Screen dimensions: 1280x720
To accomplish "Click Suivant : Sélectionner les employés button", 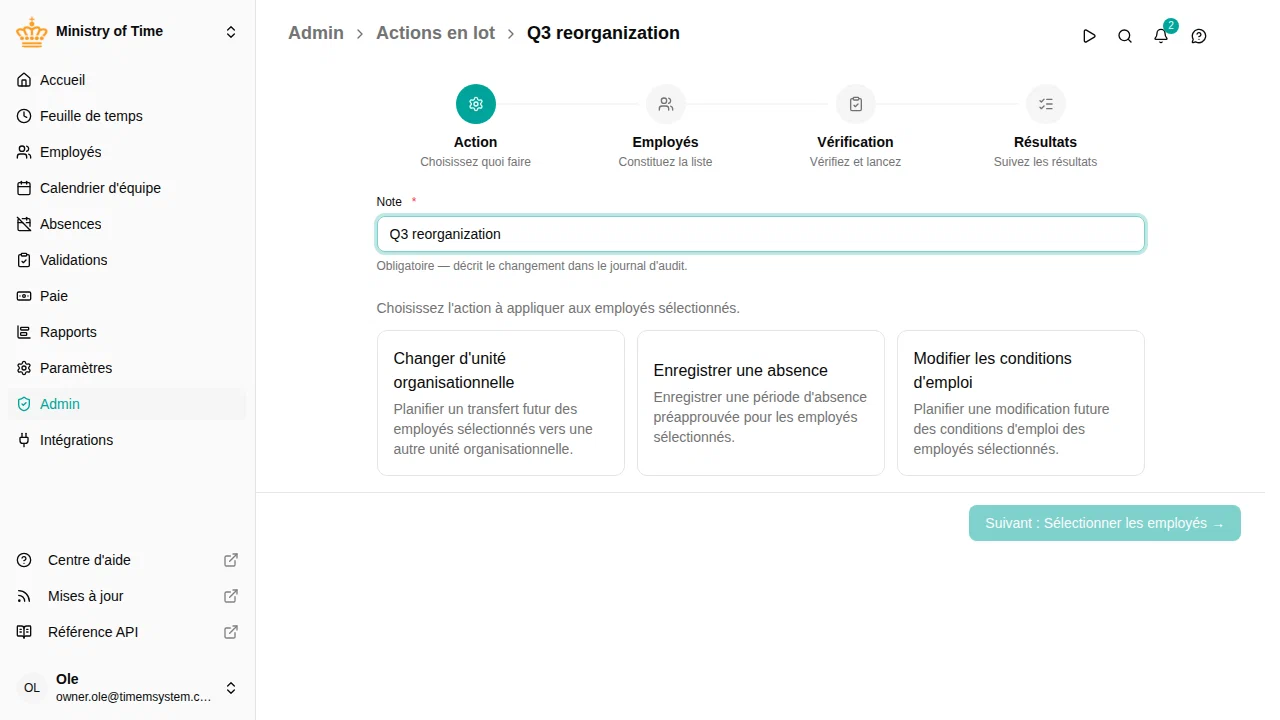I will pyautogui.click(x=1105, y=523).
